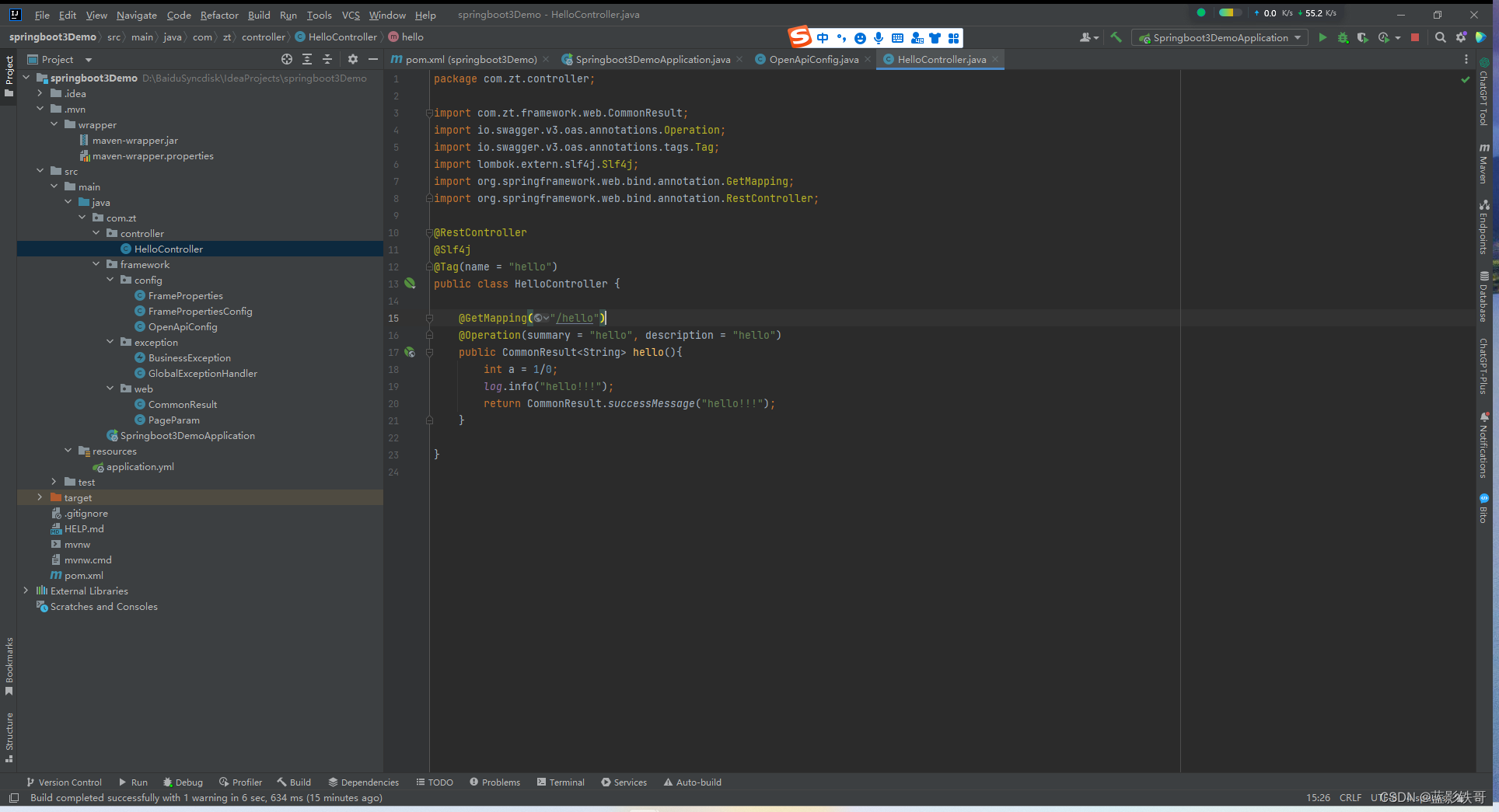
Task: Expand the target folder
Action: [40, 497]
